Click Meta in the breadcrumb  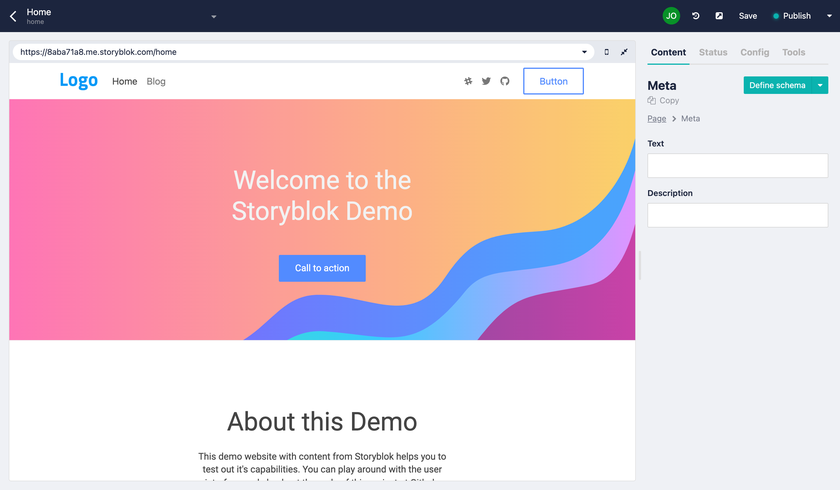pyautogui.click(x=690, y=119)
